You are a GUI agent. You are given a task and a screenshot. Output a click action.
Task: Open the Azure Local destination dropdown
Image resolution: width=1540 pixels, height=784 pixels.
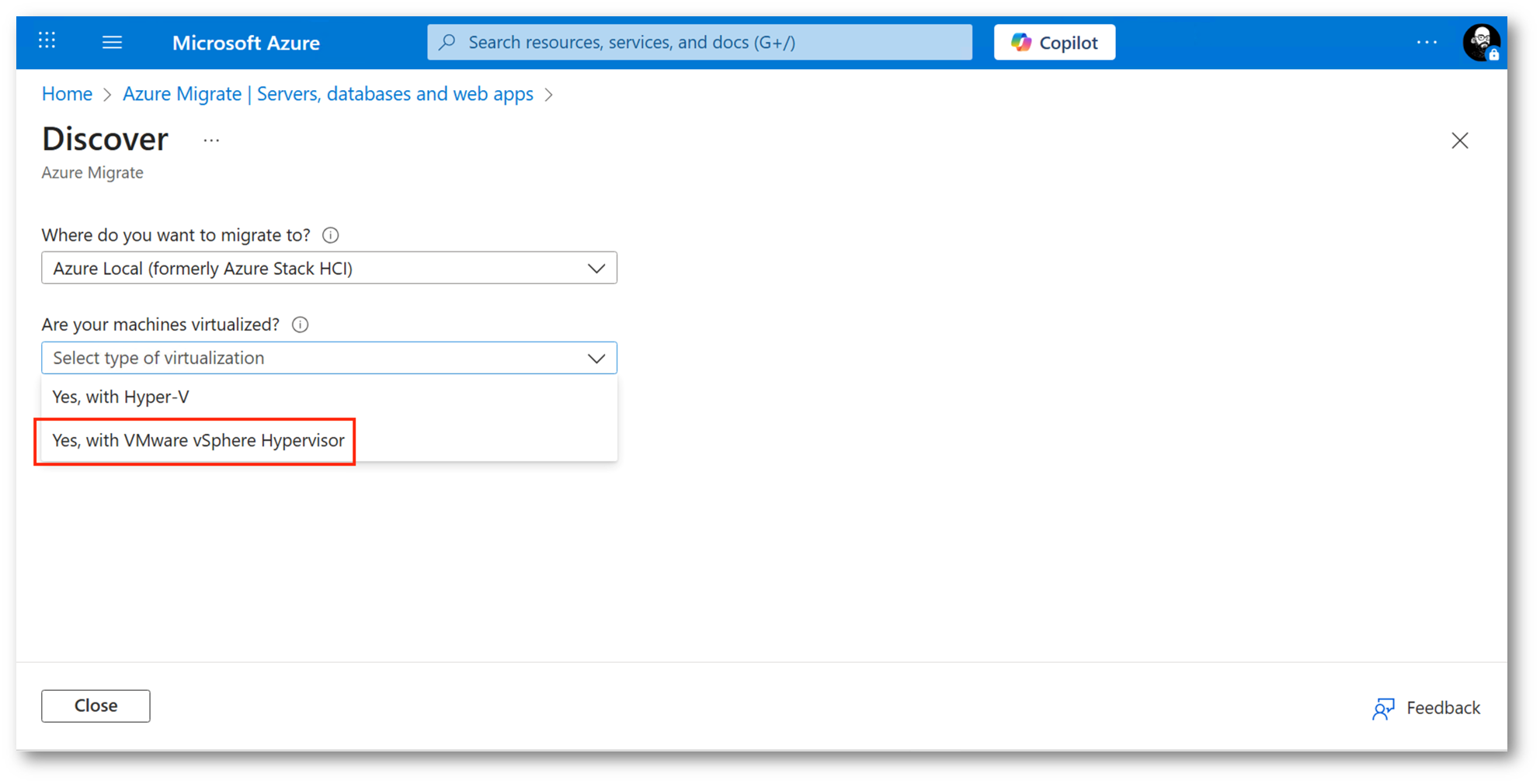point(329,268)
